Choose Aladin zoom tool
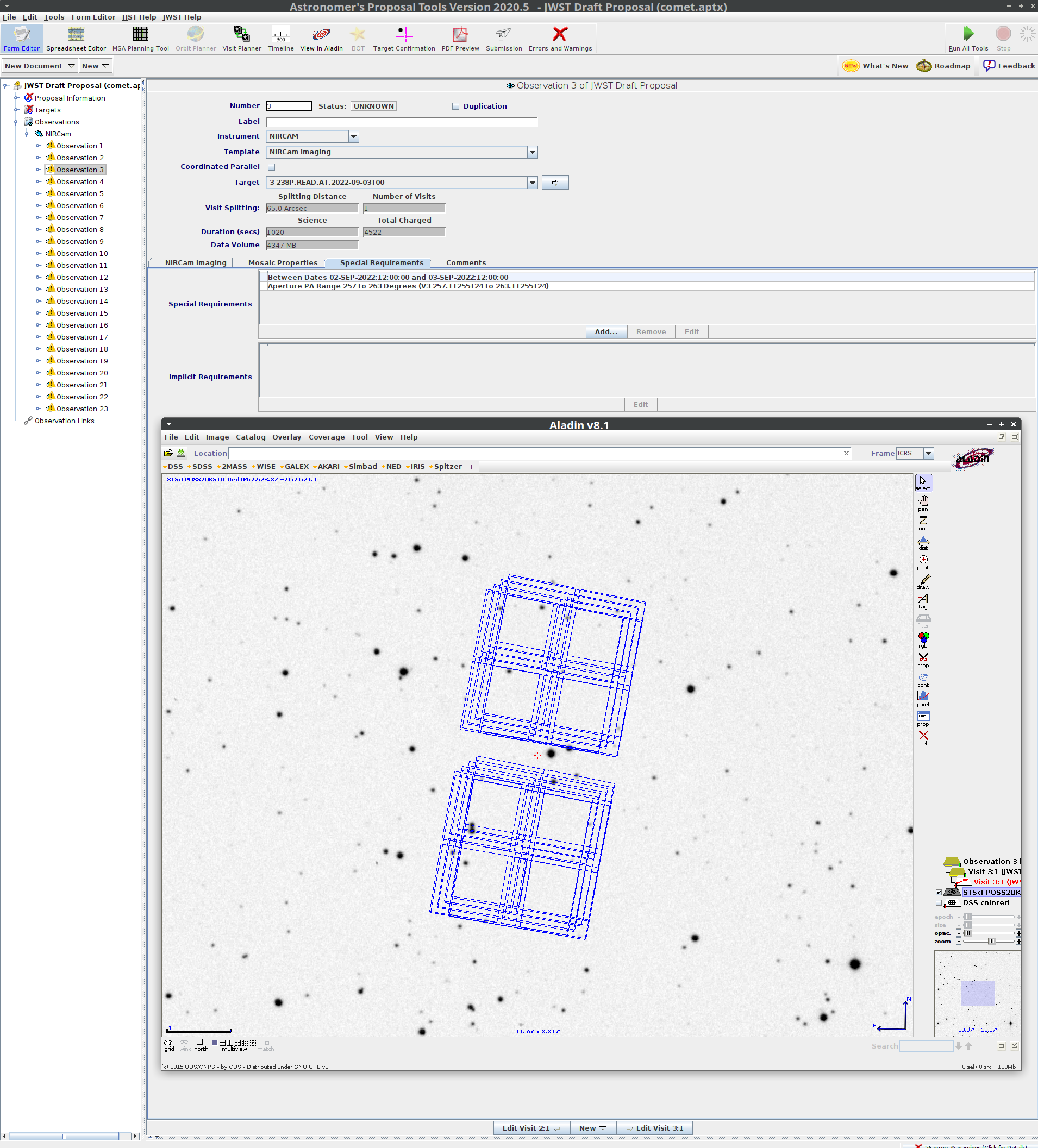The height and width of the screenshot is (1148, 1038). coord(923,523)
